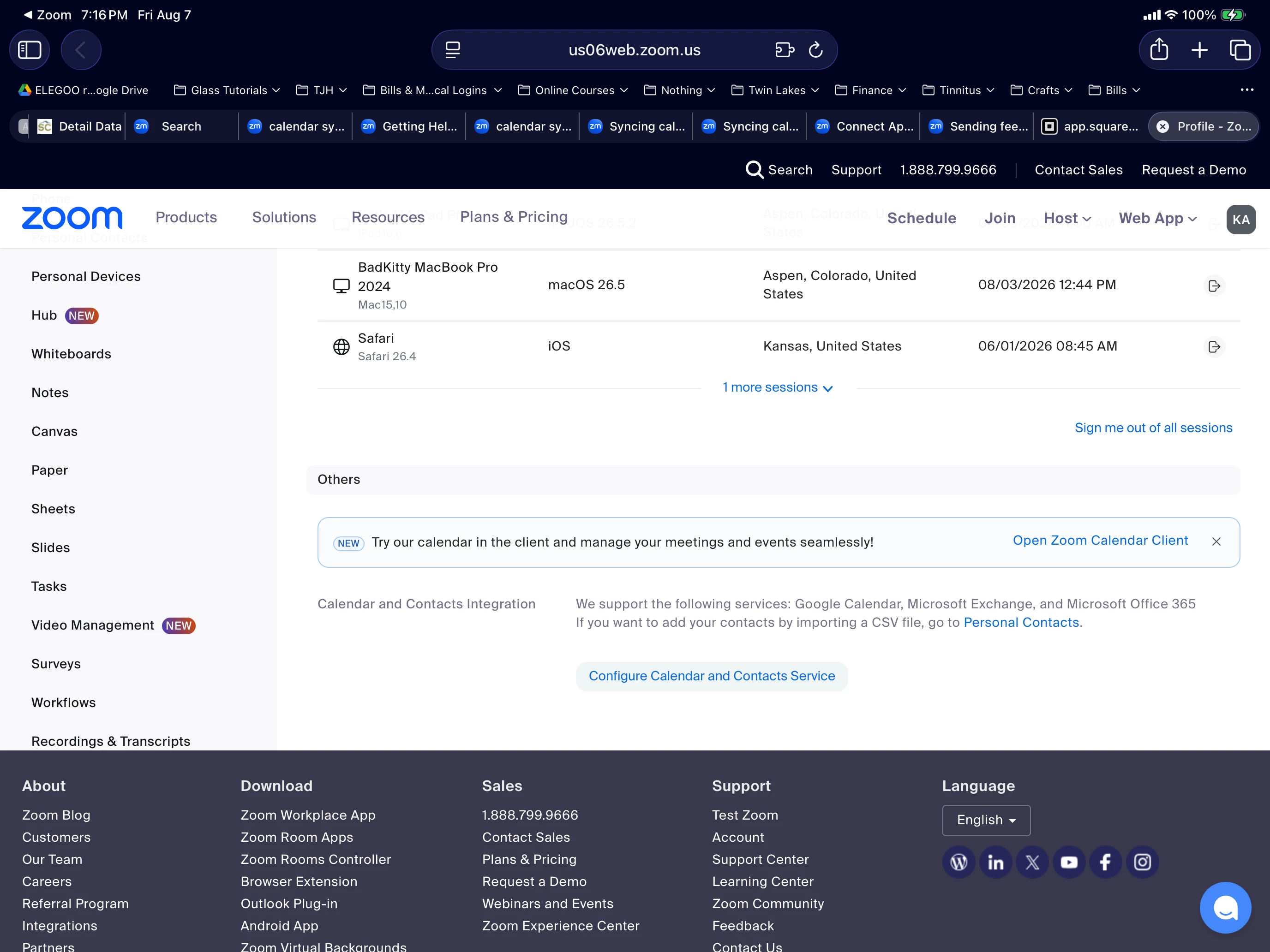Switch to the Getting Hel... tab
Screen dimensions: 1270x952
tap(409, 126)
